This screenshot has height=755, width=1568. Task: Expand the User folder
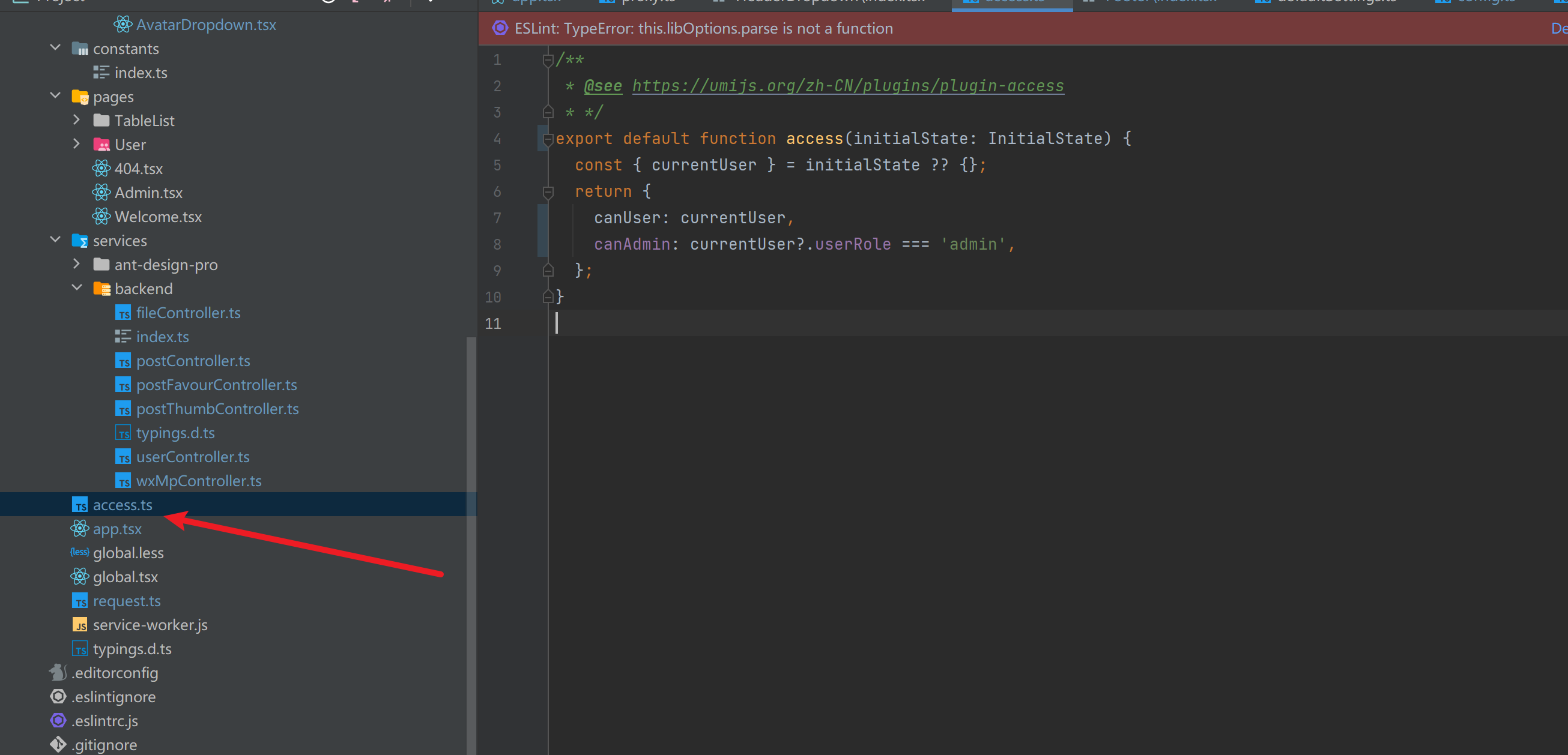pos(77,143)
